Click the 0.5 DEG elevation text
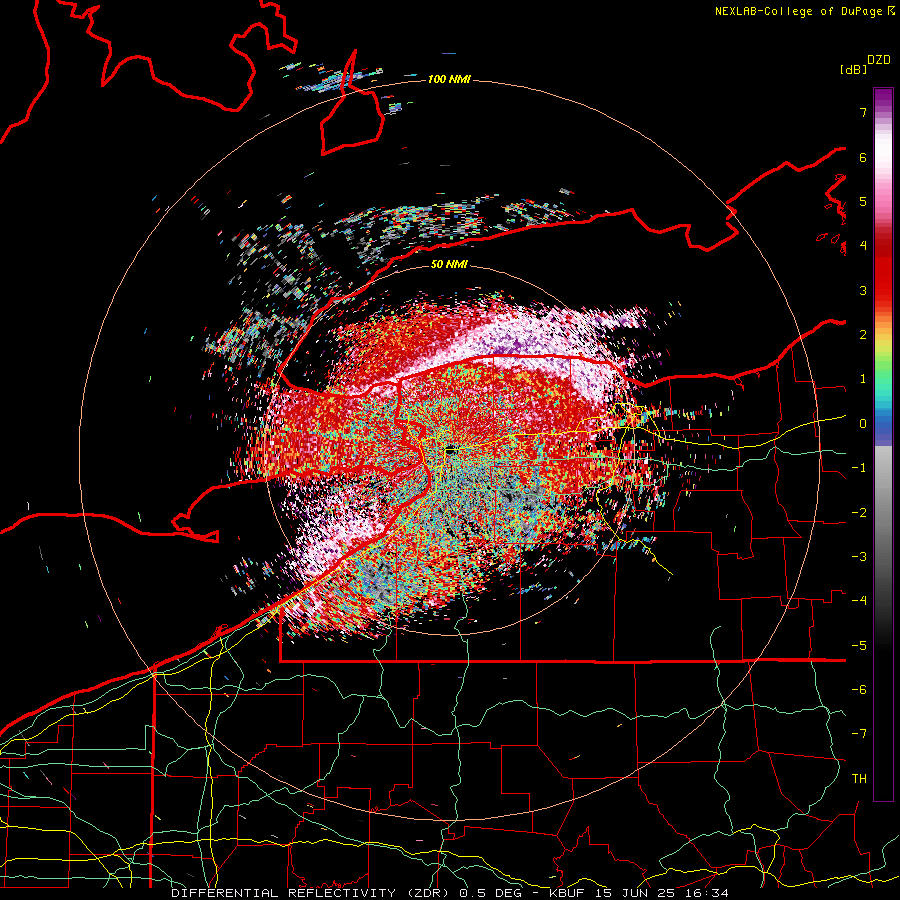Screen dimensions: 900x900 490,893
